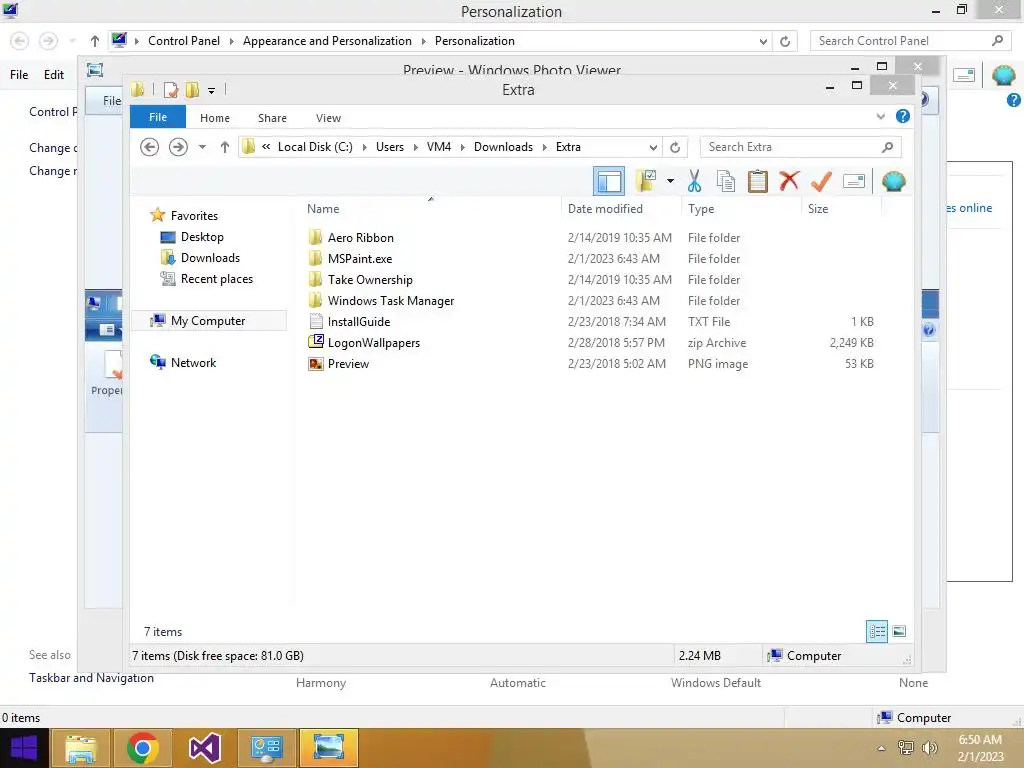Open Windows Start button
Screen dimensions: 1024x768
[x=24, y=748]
